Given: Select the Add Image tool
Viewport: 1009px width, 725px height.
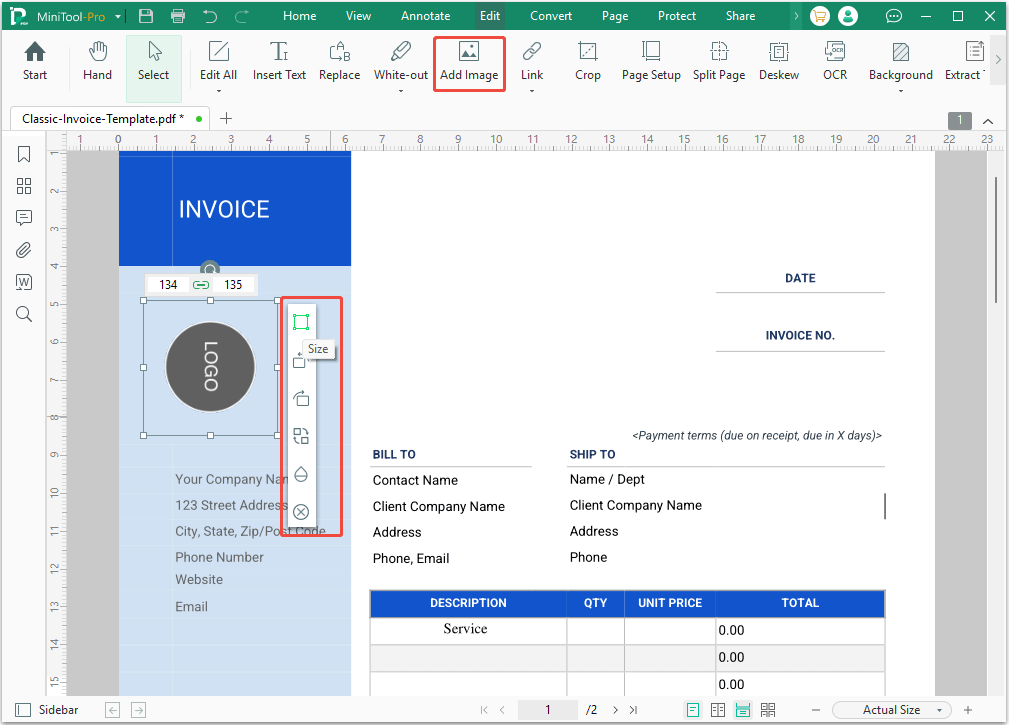Looking at the screenshot, I should point(469,63).
